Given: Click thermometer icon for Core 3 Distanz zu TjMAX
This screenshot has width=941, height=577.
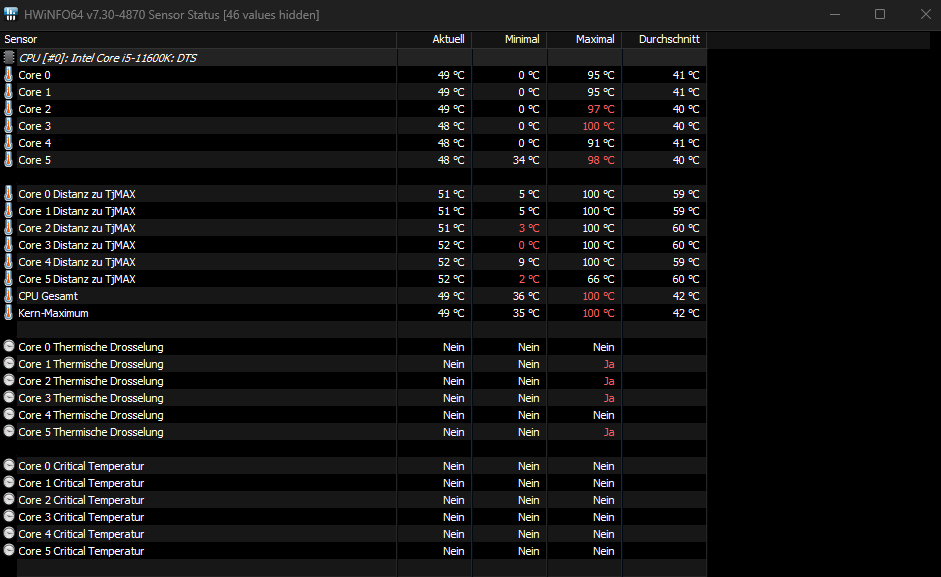Looking at the screenshot, I should [x=8, y=244].
